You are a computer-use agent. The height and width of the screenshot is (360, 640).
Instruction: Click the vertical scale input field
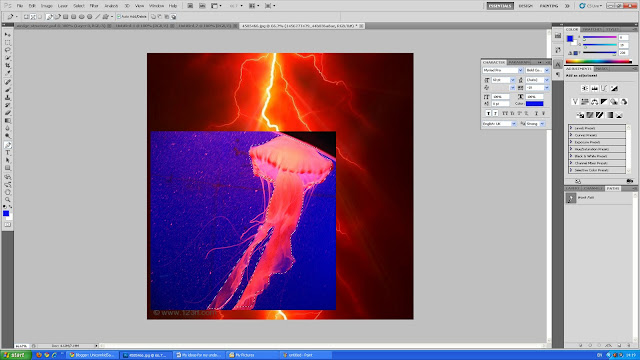(x=500, y=96)
